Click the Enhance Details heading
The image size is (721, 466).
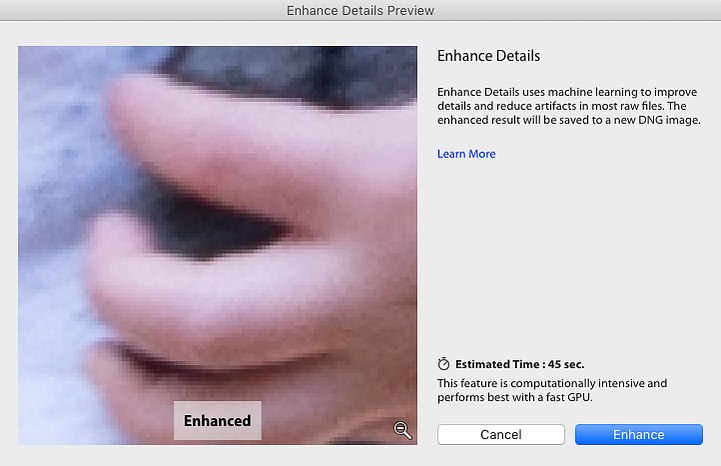point(488,56)
